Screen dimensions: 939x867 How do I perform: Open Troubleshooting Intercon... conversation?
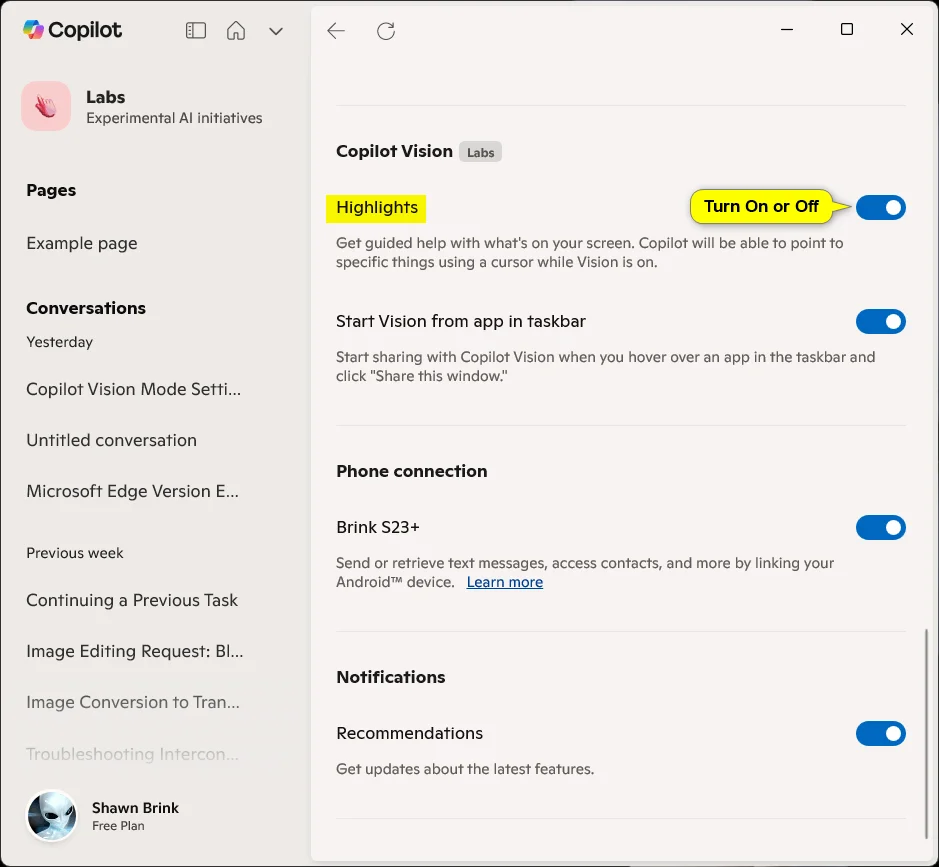click(x=132, y=753)
